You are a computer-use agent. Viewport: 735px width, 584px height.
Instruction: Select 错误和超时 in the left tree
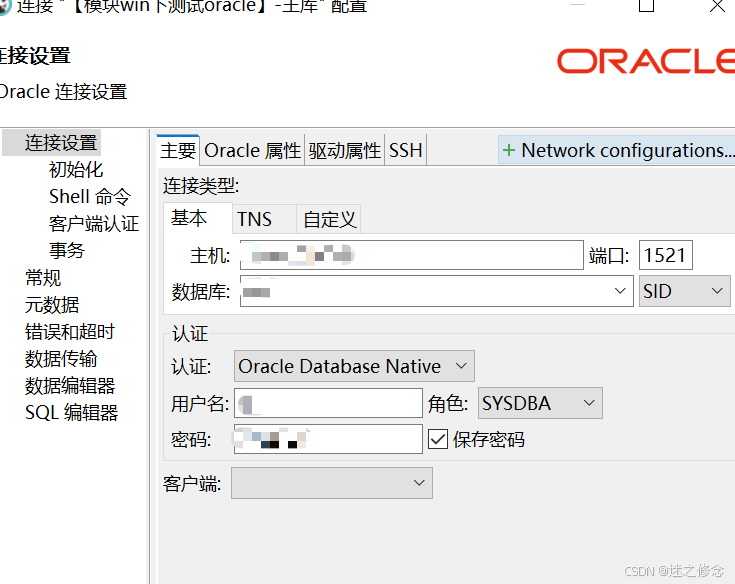point(70,331)
